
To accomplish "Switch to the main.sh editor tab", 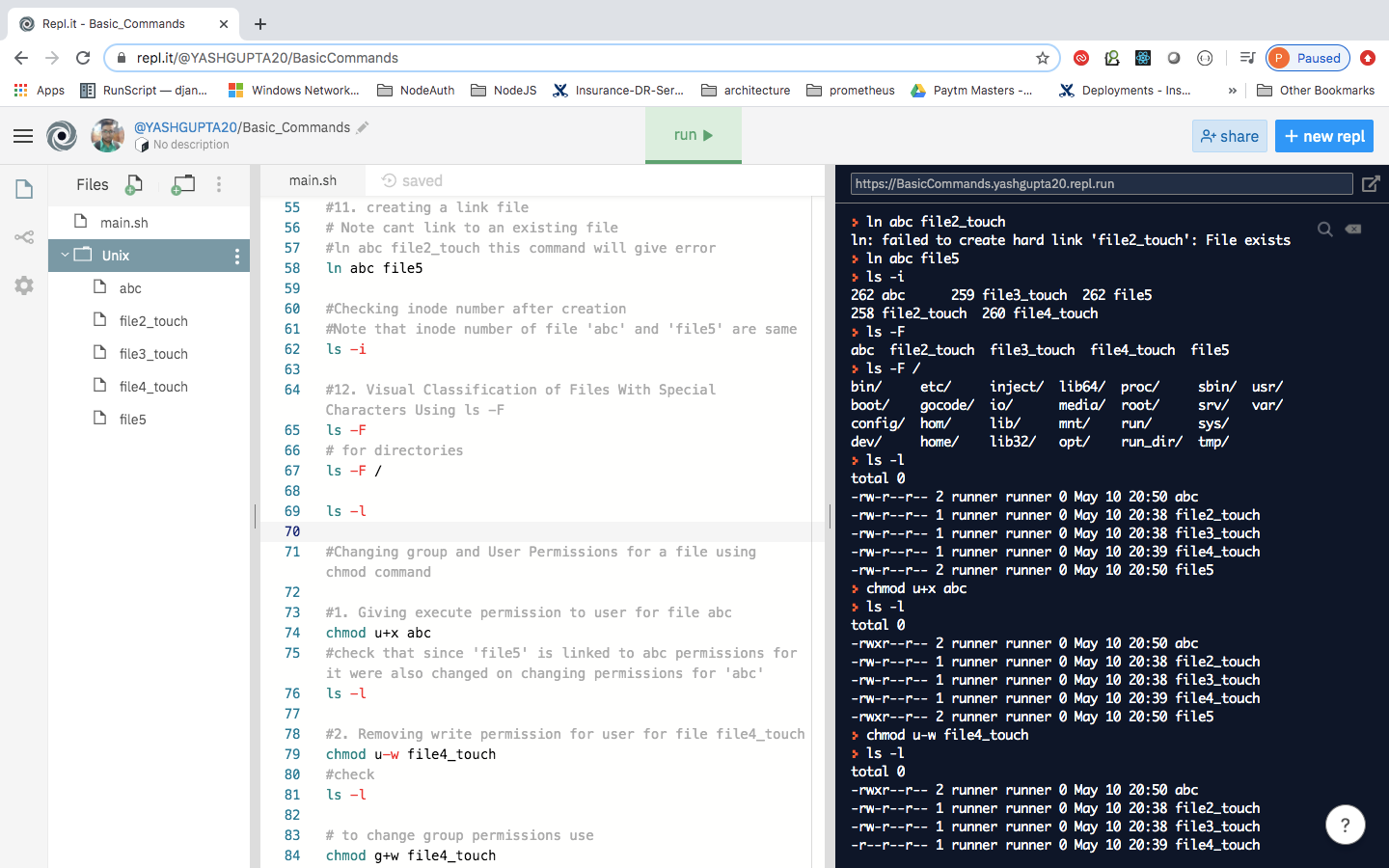I will (x=313, y=180).
